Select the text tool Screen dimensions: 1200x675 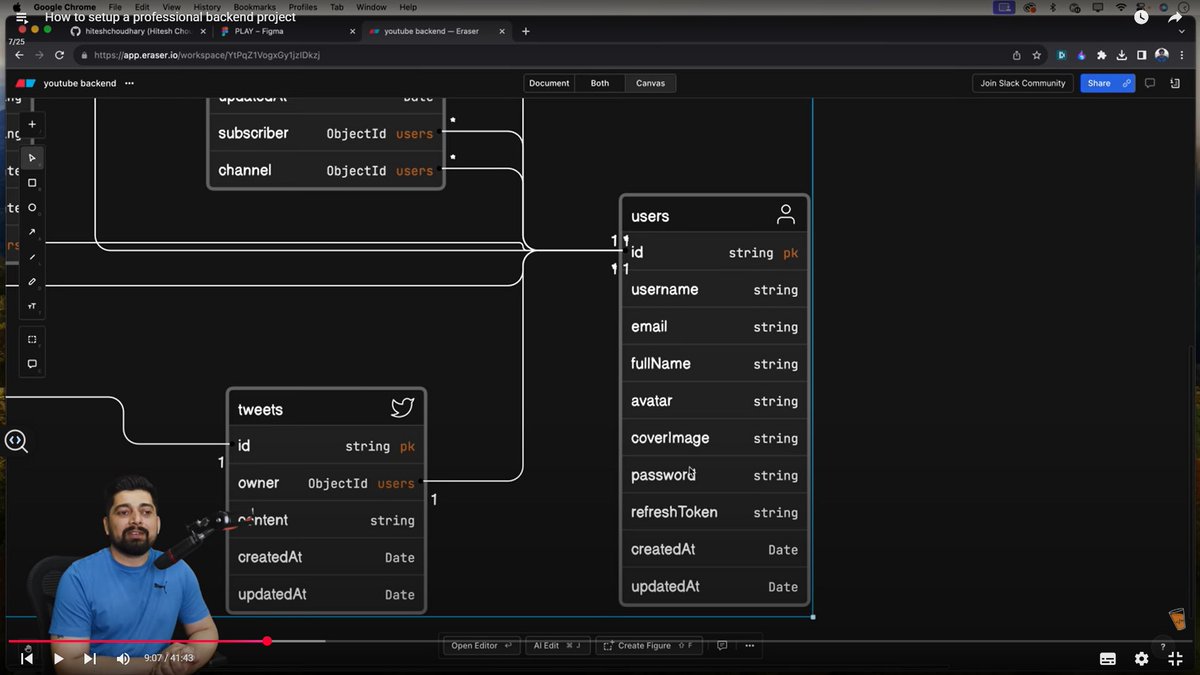(32, 306)
